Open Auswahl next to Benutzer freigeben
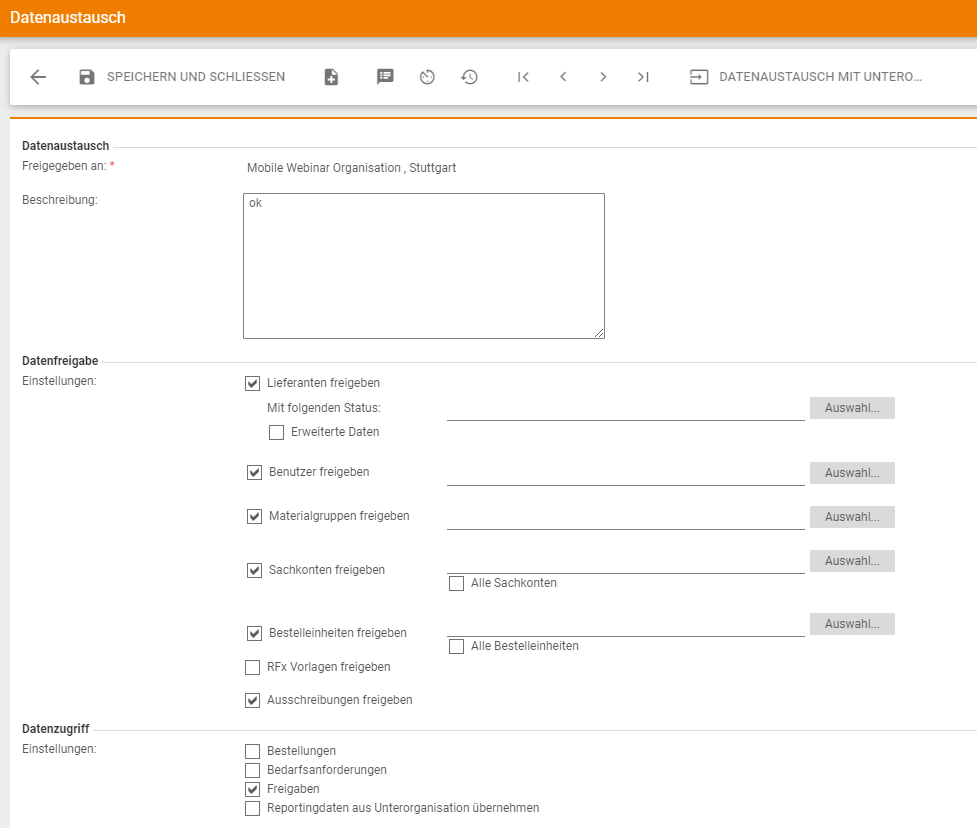 852,473
